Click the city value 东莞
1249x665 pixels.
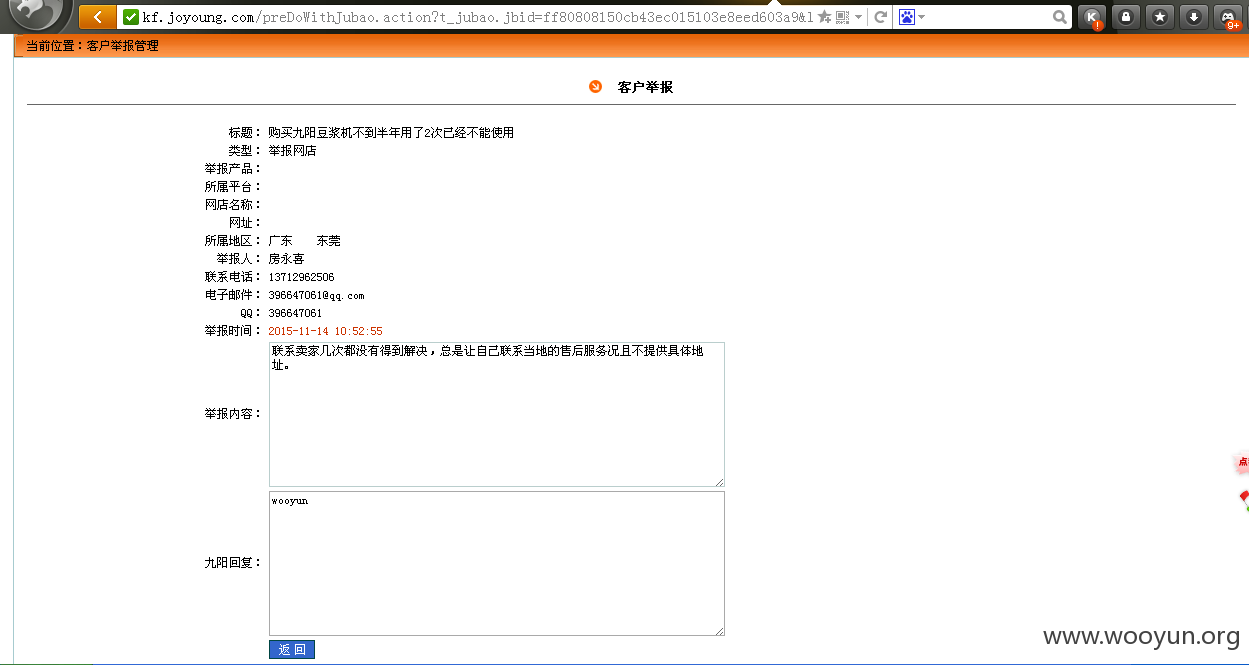click(328, 241)
